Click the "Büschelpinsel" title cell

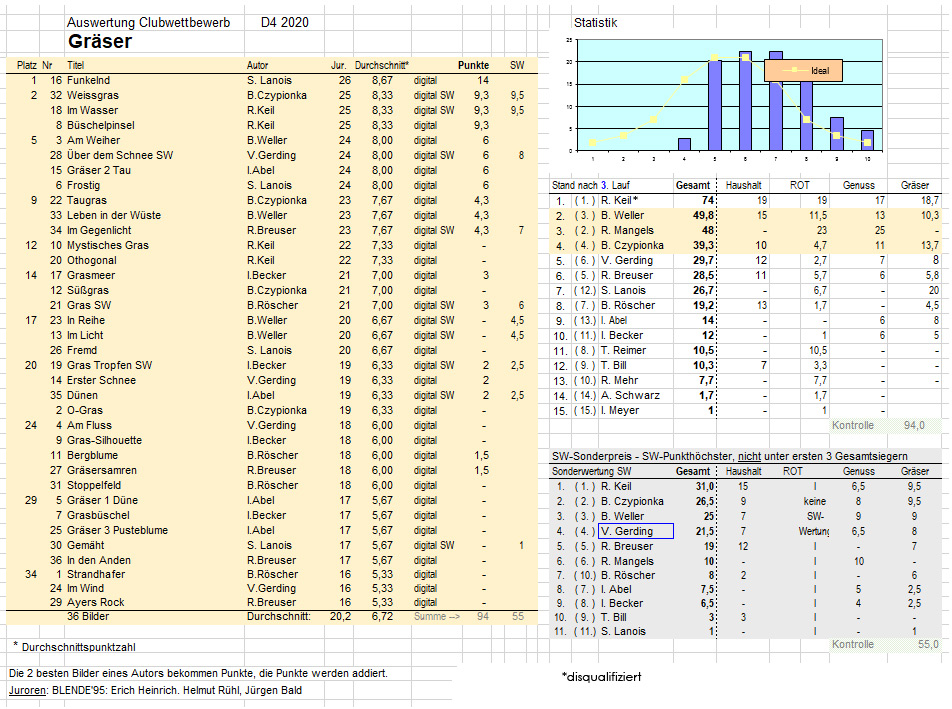coord(101,125)
